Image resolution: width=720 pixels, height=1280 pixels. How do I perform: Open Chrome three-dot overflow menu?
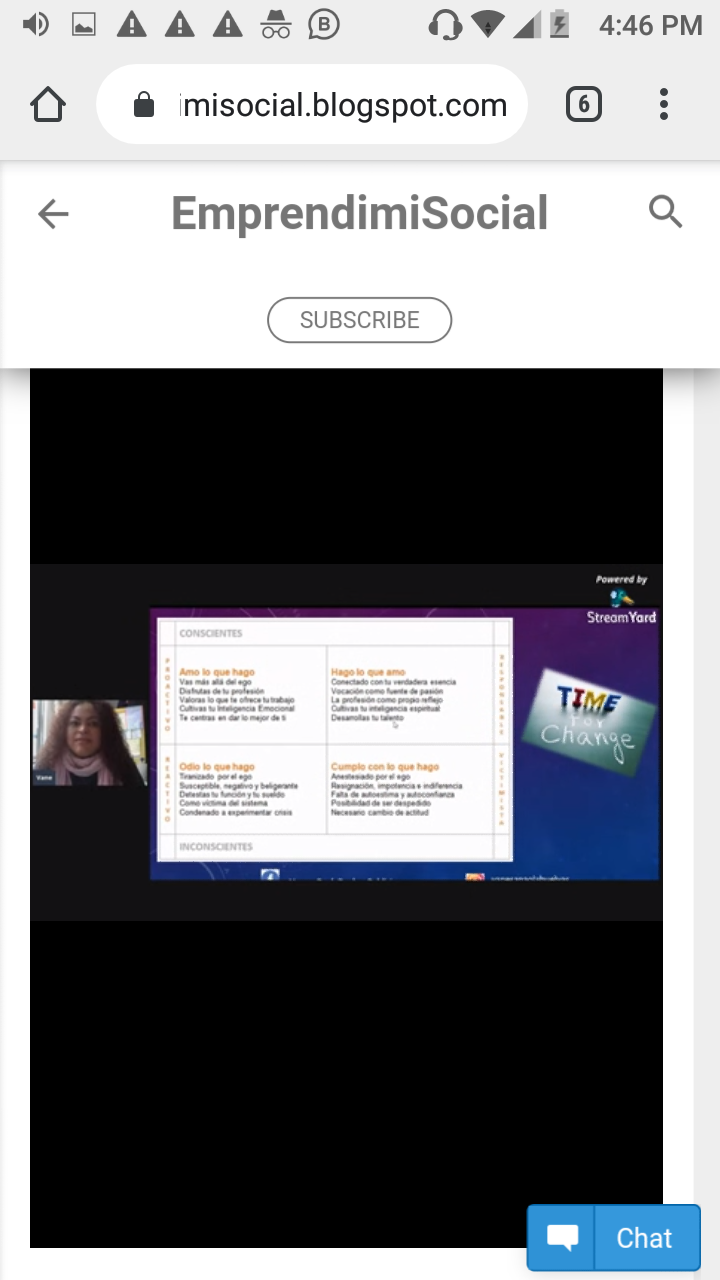(664, 105)
